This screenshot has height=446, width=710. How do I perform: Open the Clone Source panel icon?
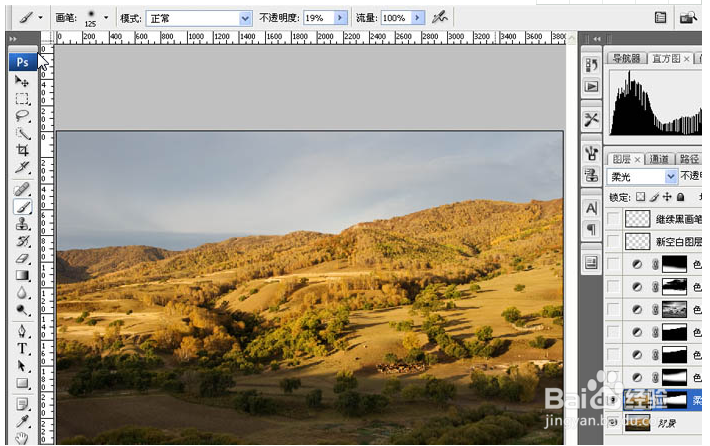(591, 175)
